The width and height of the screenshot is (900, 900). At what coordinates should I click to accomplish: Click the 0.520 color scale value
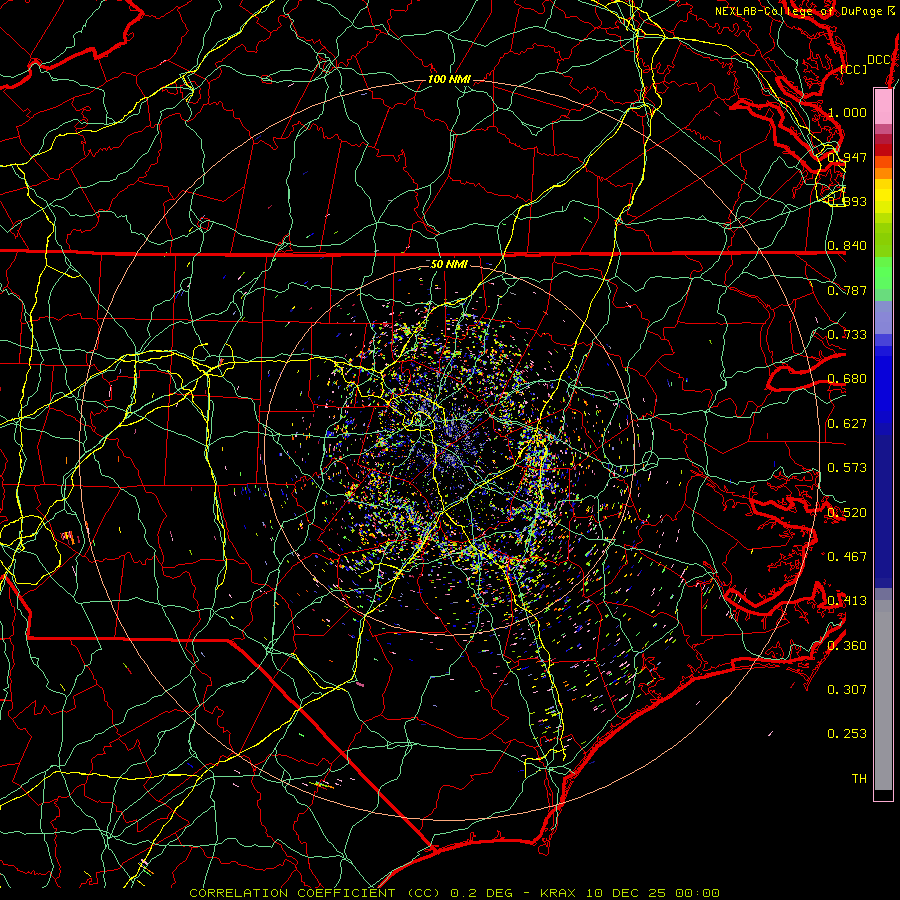point(847,512)
